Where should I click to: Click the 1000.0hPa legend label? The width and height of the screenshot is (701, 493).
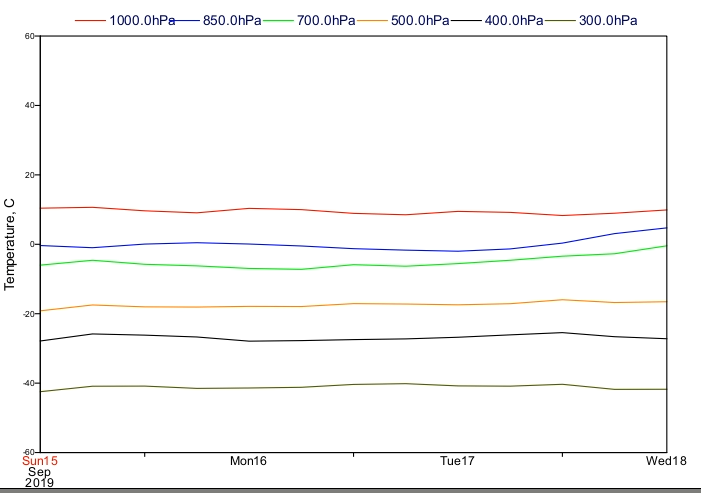[142, 21]
